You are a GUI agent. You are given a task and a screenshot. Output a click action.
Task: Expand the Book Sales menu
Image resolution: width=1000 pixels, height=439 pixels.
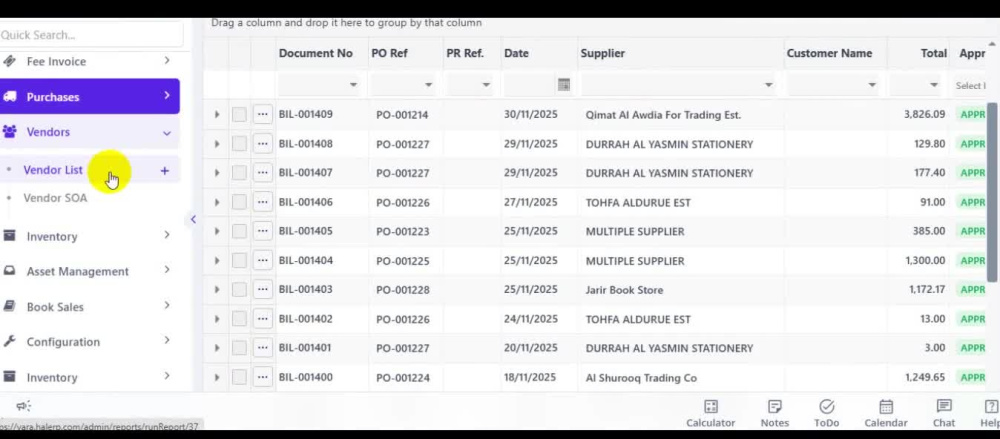166,306
